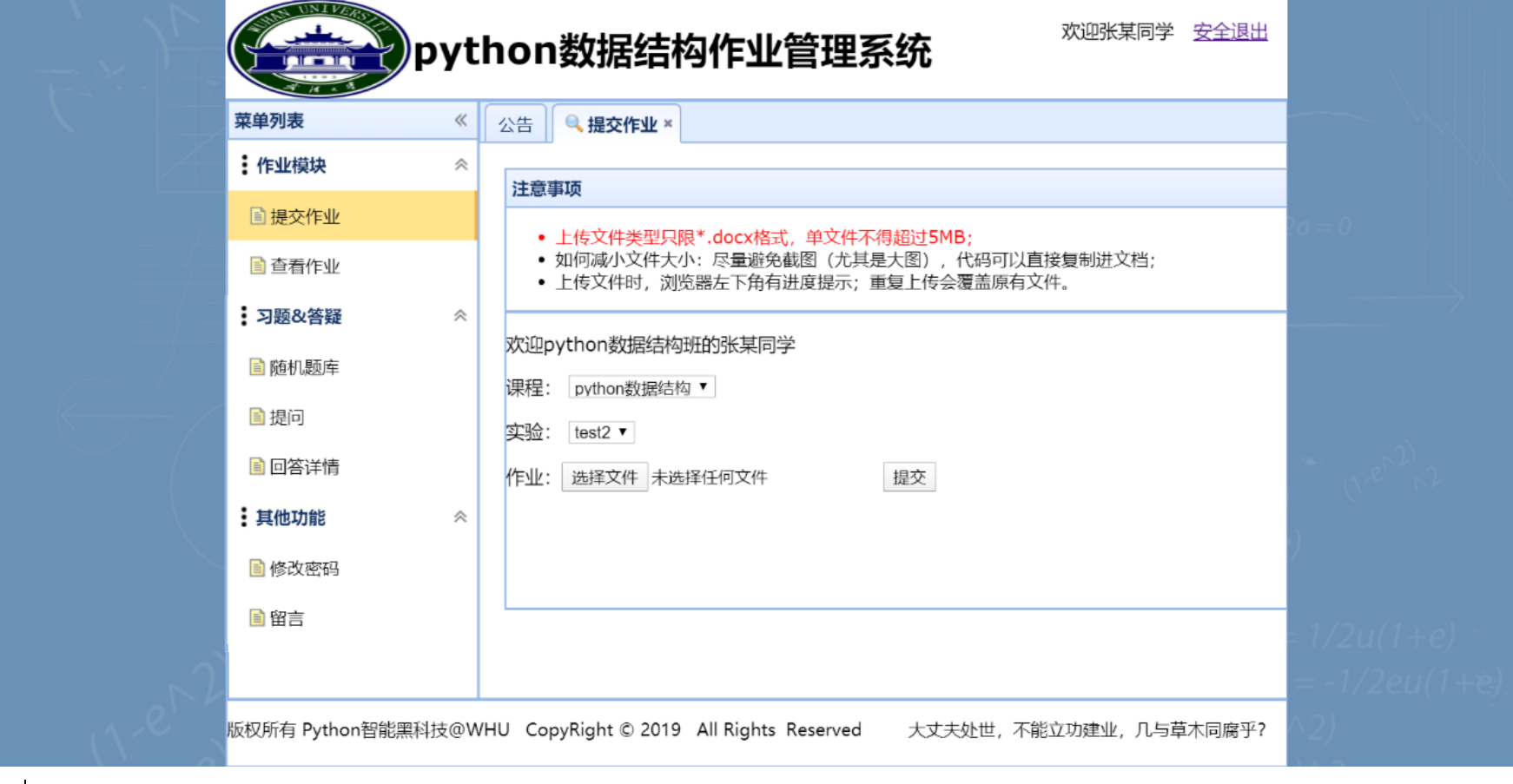Click the 欢迎张某同学 greeting text
The height and width of the screenshot is (784, 1513).
pos(1117,32)
